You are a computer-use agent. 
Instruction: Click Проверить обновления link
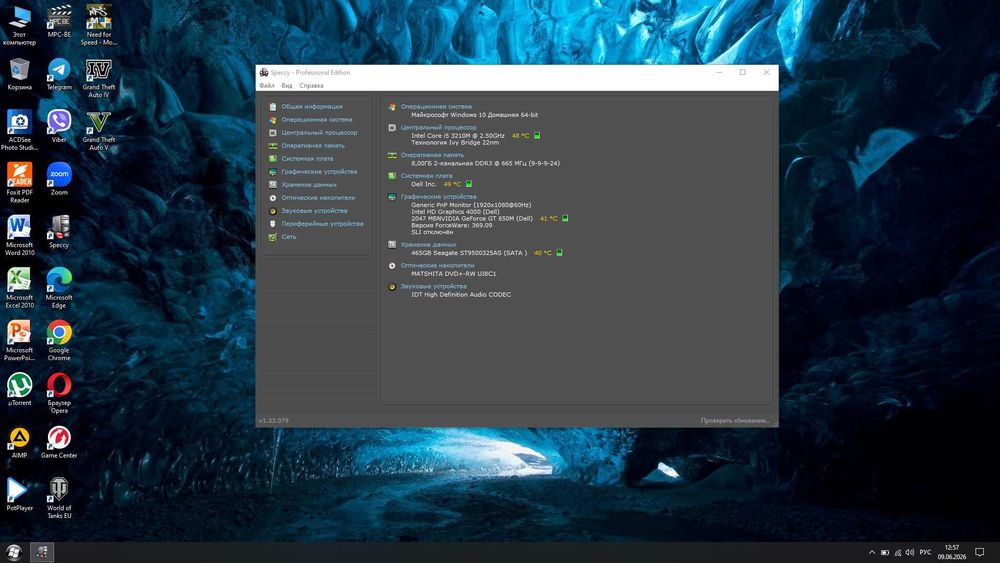click(735, 421)
